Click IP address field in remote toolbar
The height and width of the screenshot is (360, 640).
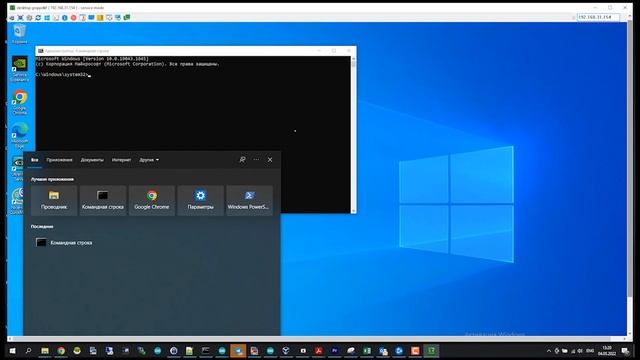pyautogui.click(x=598, y=17)
